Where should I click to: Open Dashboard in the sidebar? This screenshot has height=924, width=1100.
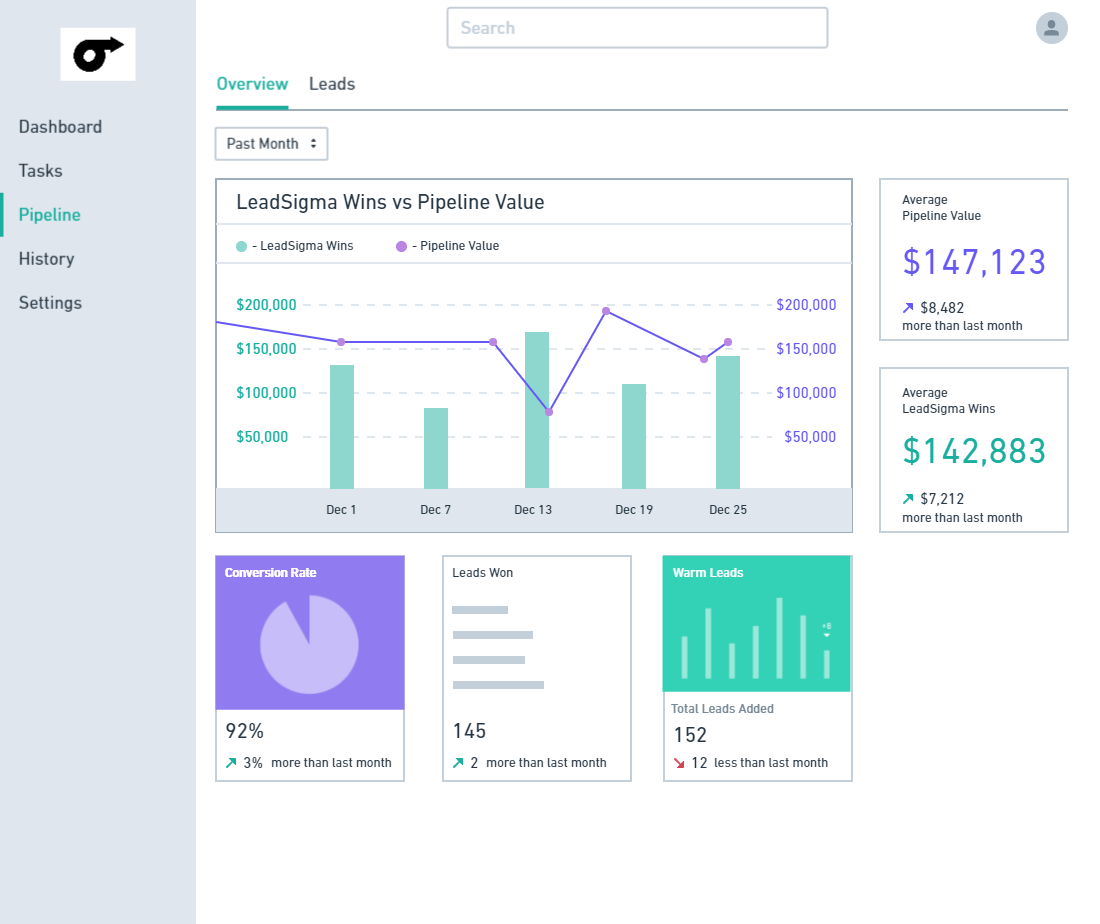point(60,127)
